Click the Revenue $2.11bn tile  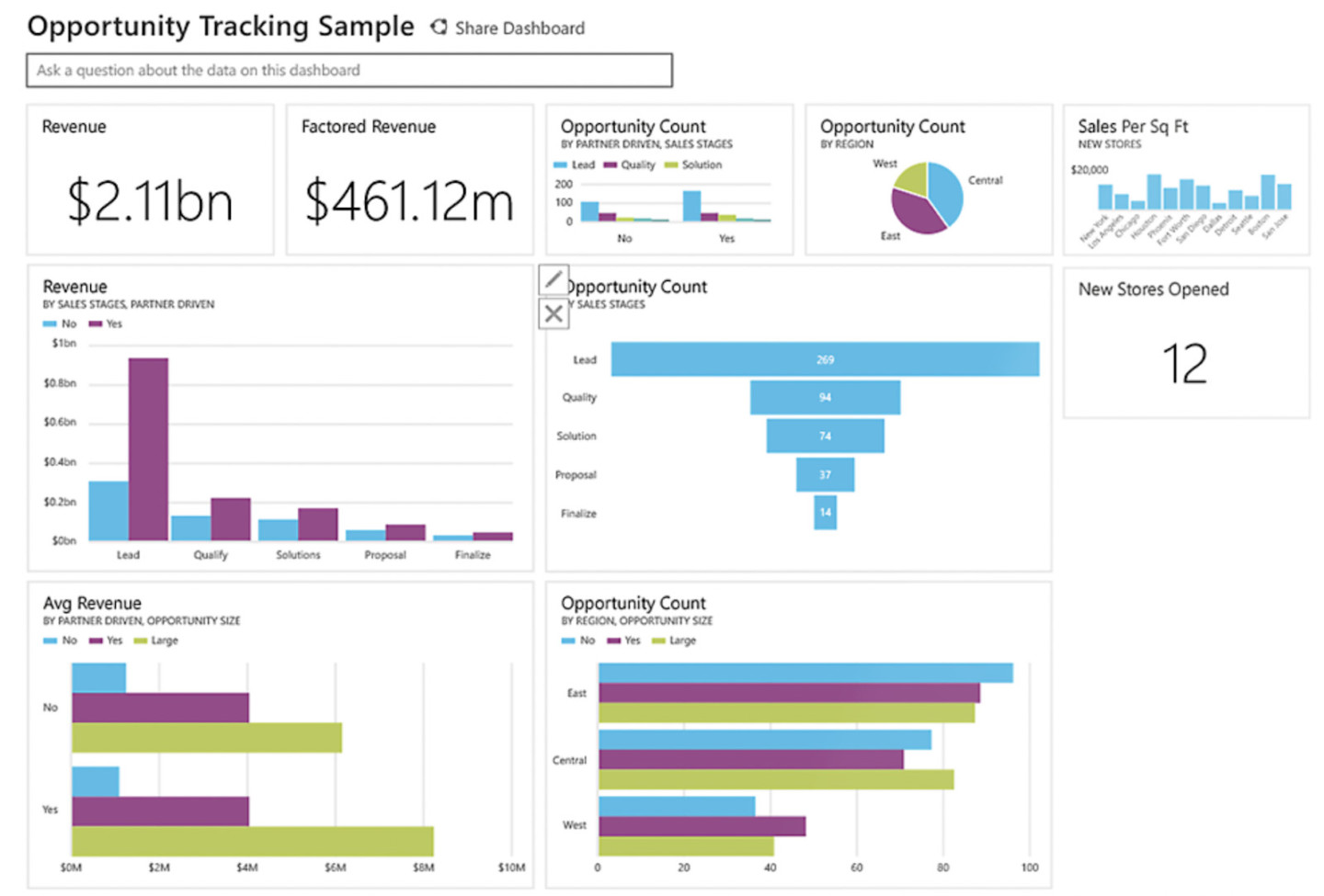pos(150,179)
